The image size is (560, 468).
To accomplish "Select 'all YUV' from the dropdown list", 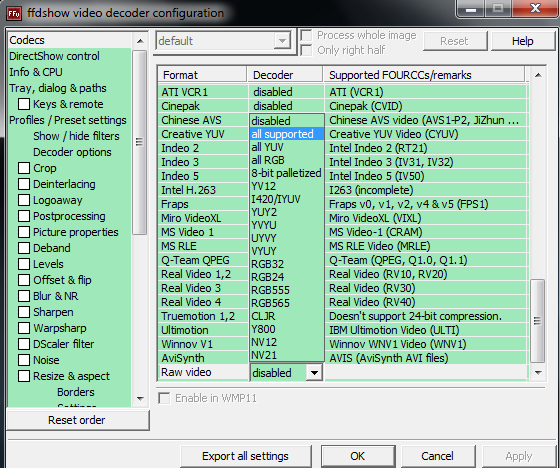I will pyautogui.click(x=287, y=147).
